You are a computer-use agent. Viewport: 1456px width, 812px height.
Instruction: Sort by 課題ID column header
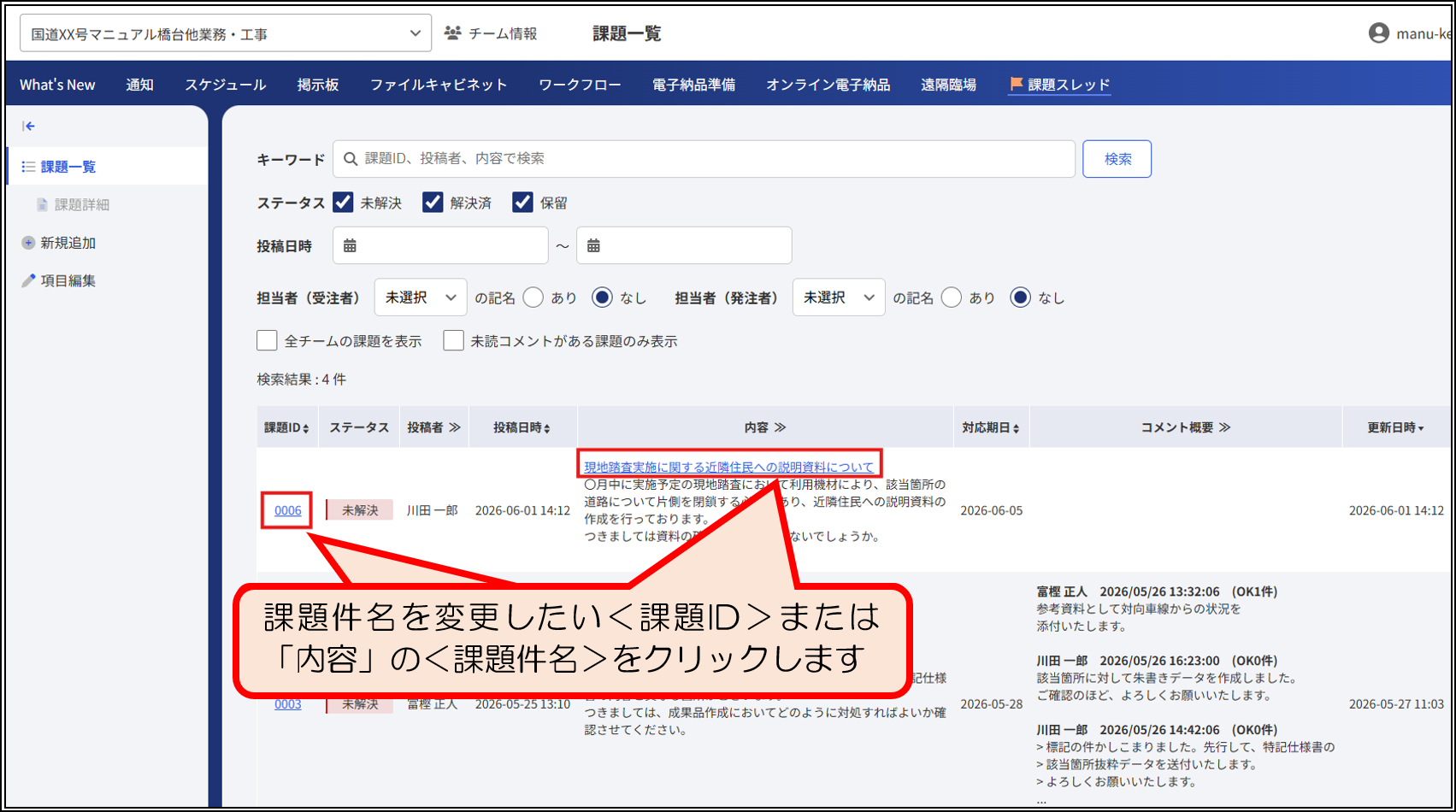[x=286, y=427]
